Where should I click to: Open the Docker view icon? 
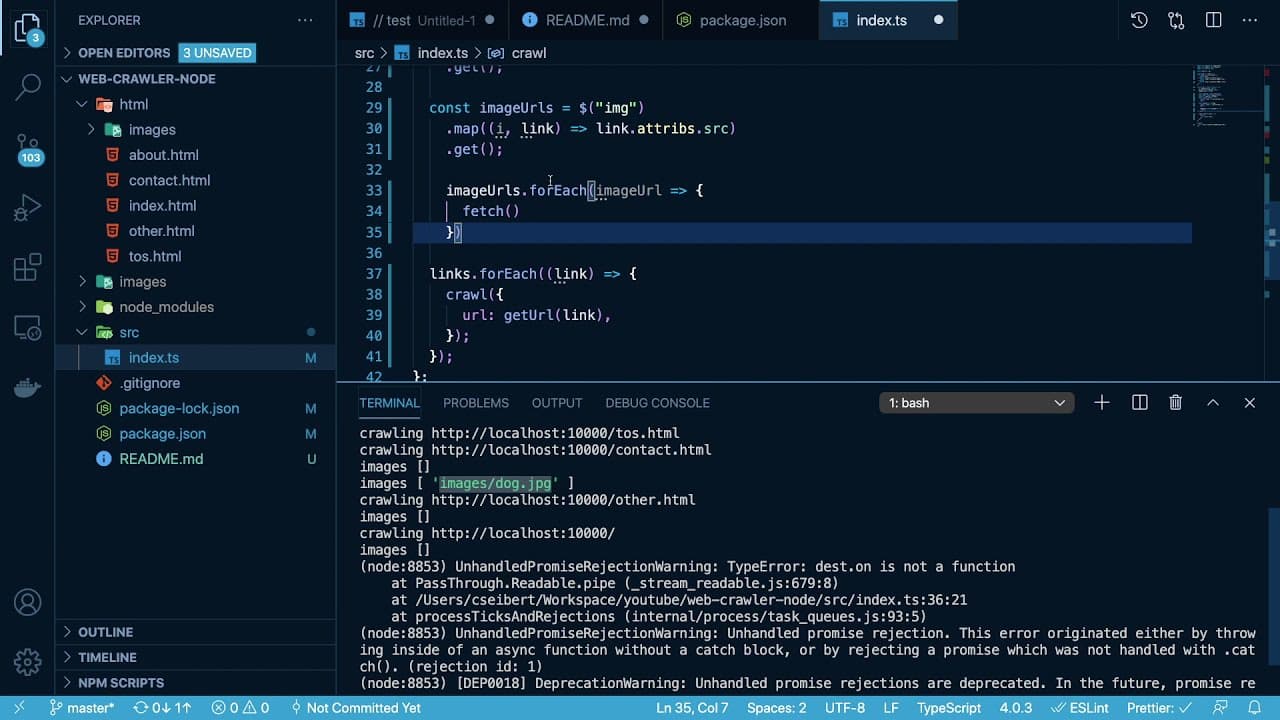27,388
